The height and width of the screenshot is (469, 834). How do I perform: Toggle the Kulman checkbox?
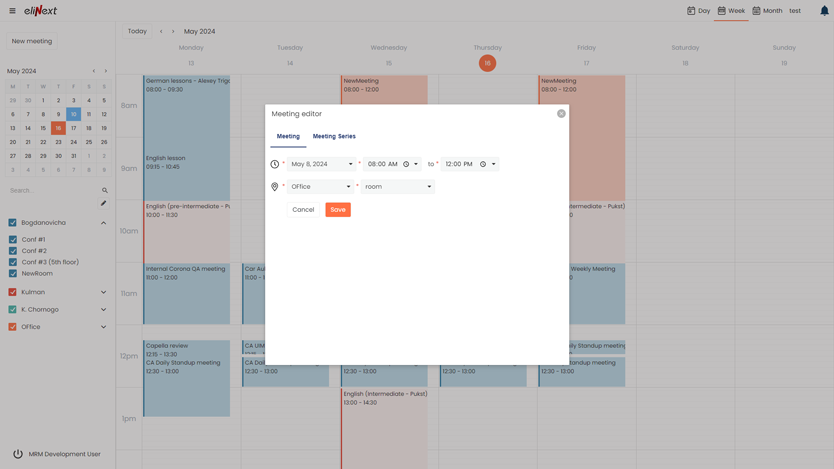[x=13, y=292]
